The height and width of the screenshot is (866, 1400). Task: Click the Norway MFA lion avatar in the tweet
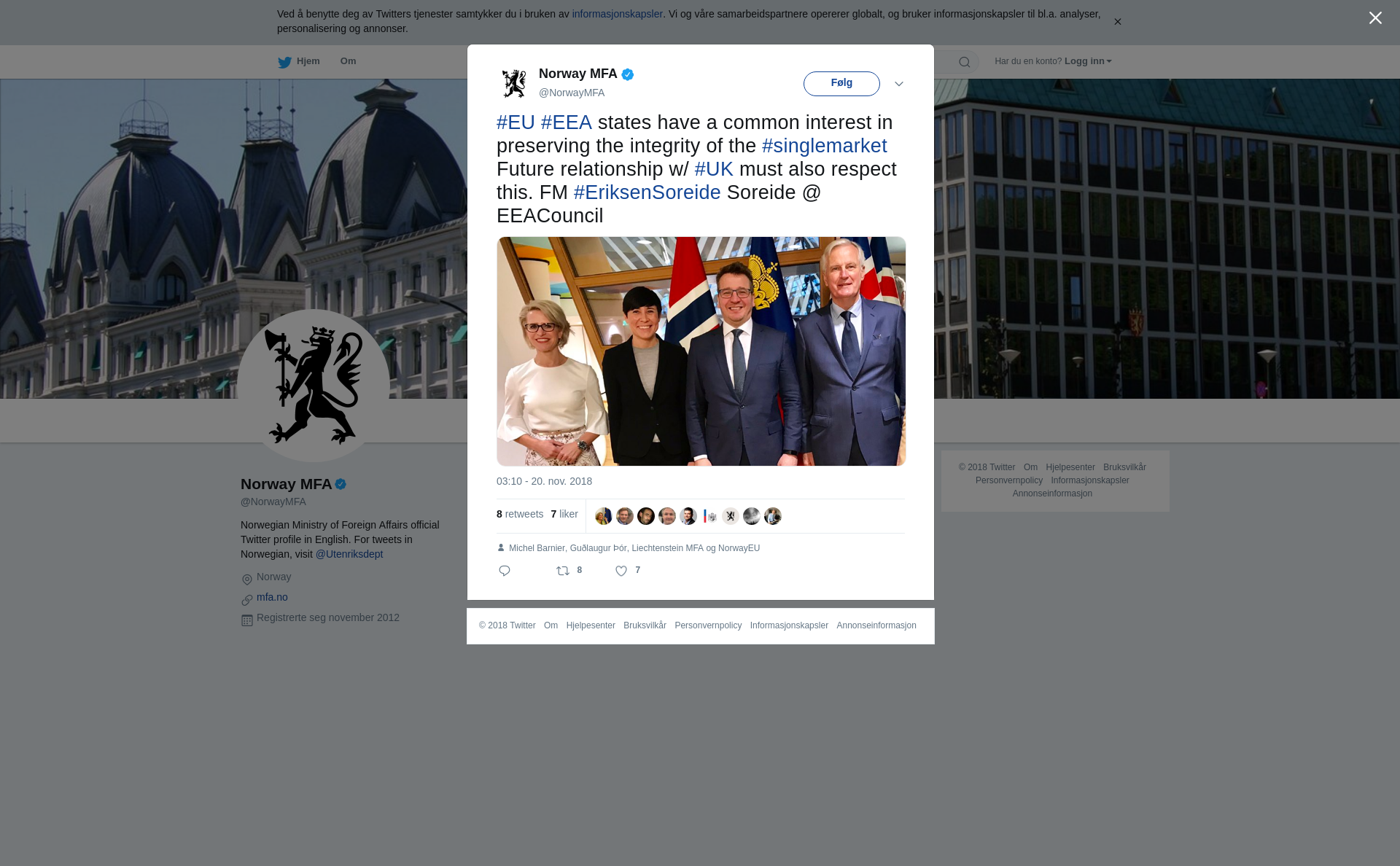coord(514,83)
